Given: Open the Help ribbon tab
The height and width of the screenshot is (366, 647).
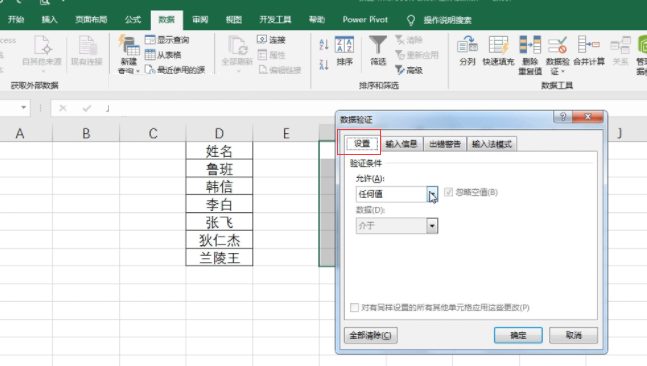Looking at the screenshot, I should 317,19.
